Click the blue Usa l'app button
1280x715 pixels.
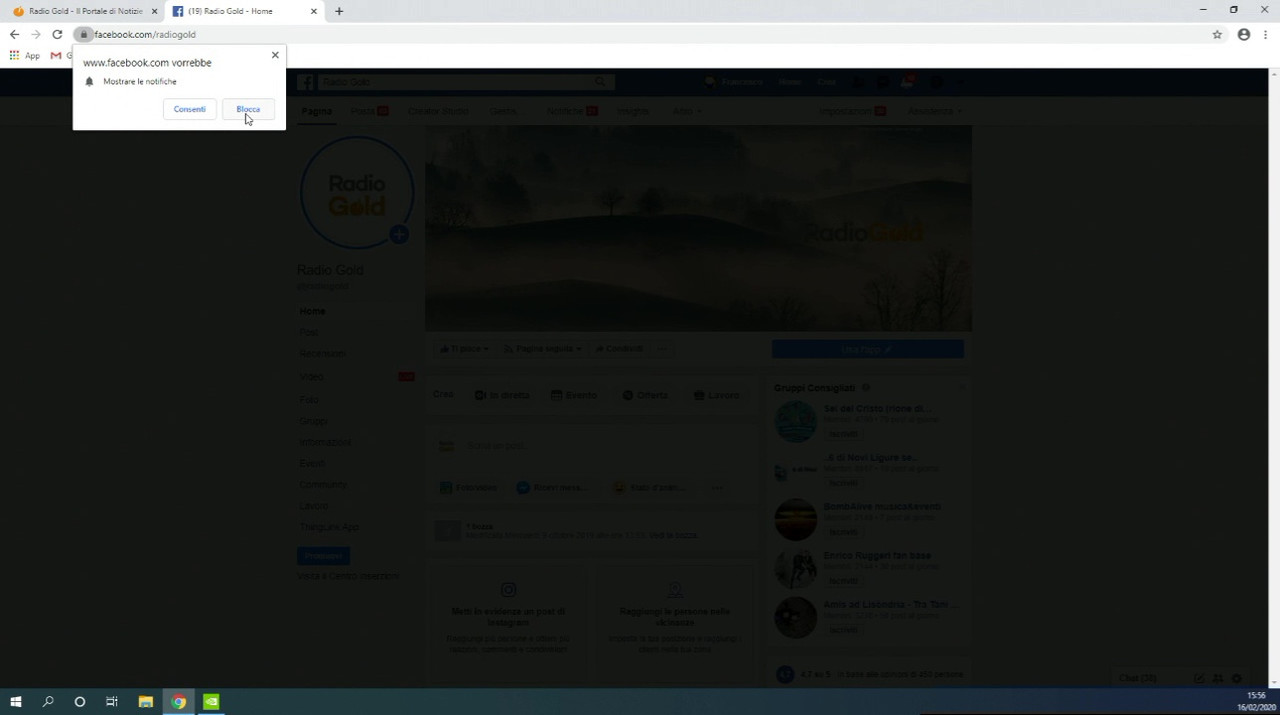click(x=868, y=349)
